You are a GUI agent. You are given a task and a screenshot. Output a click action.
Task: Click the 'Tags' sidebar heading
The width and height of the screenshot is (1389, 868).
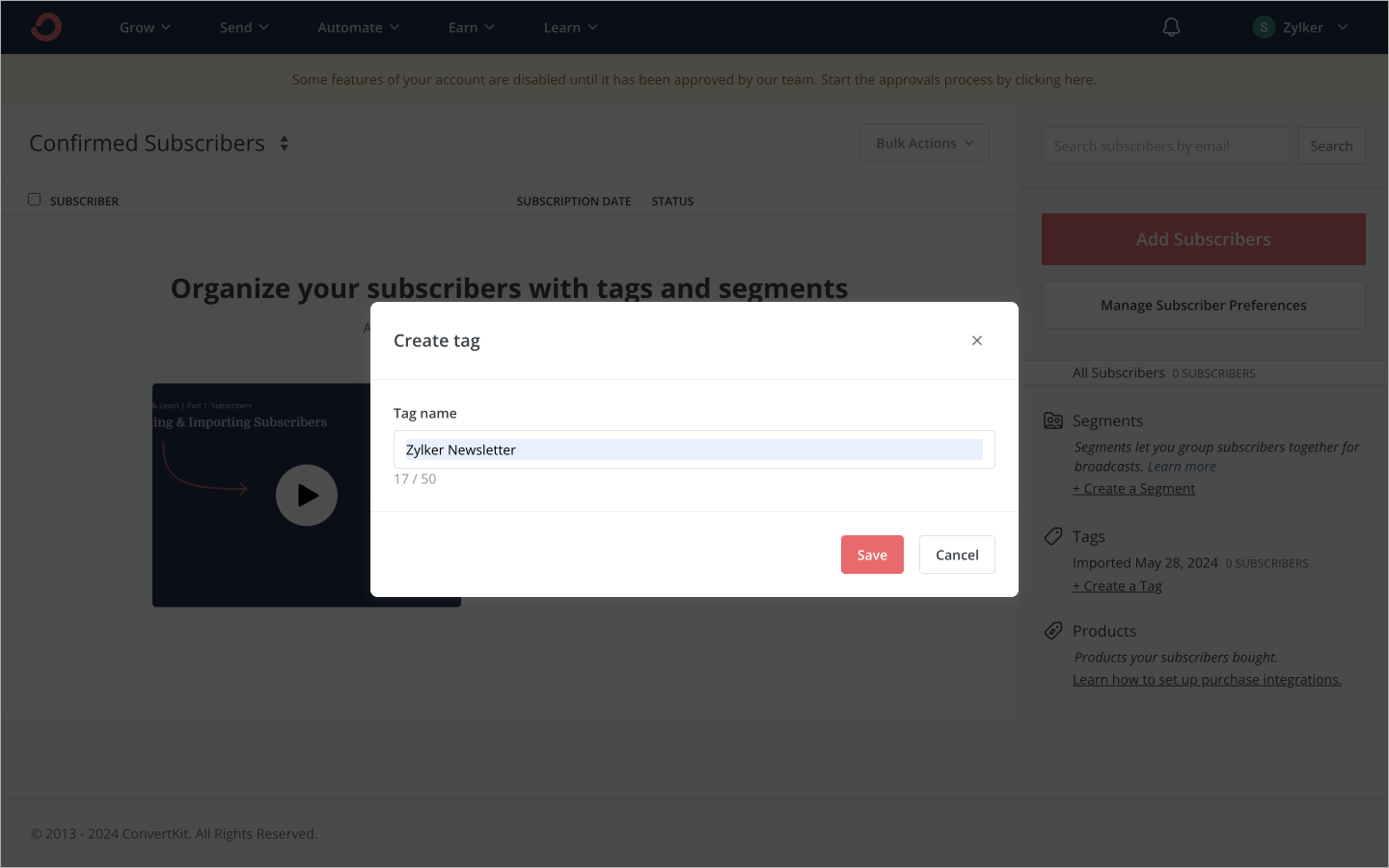click(x=1089, y=536)
